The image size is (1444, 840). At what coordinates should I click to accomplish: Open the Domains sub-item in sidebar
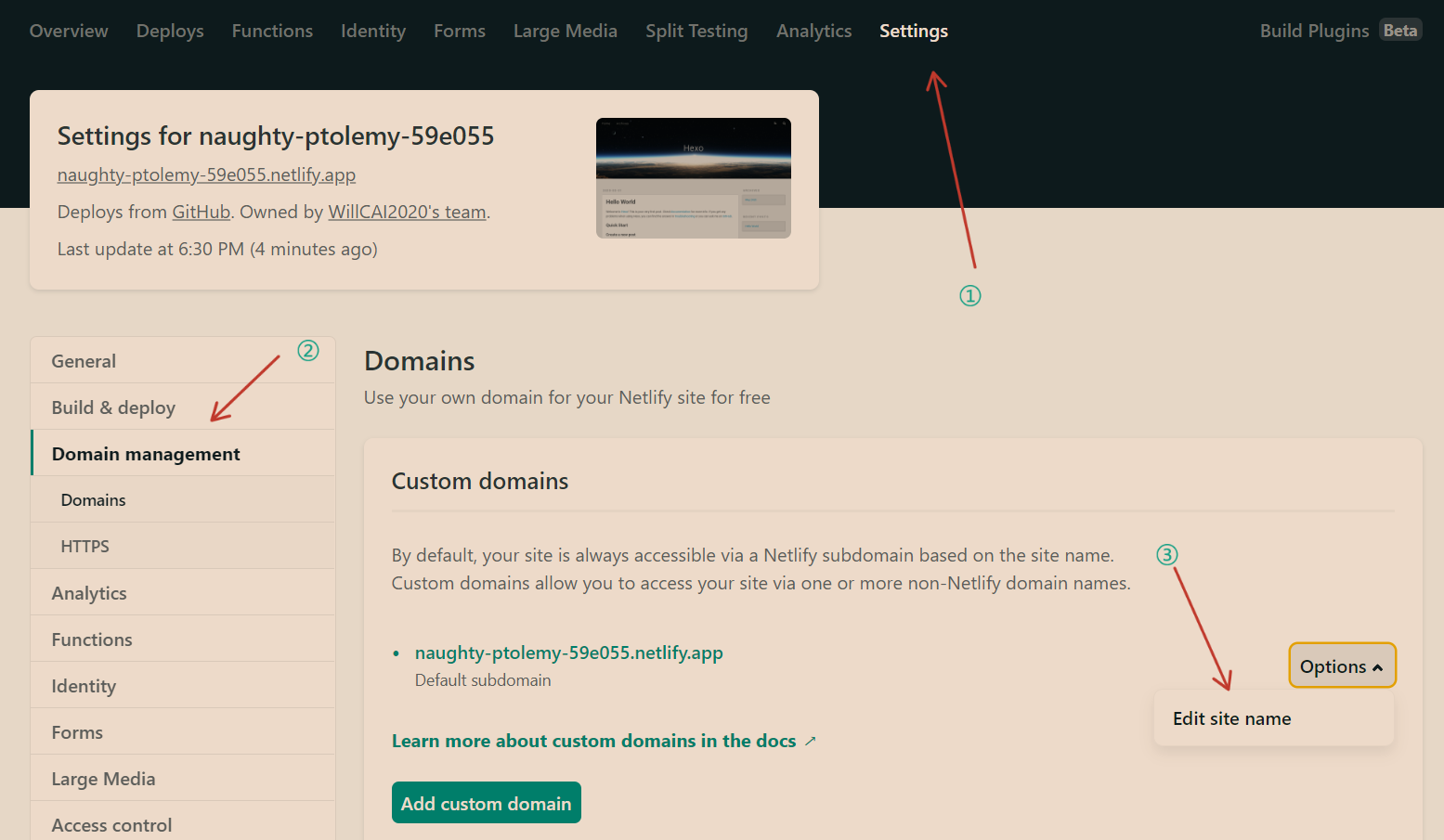[183, 500]
